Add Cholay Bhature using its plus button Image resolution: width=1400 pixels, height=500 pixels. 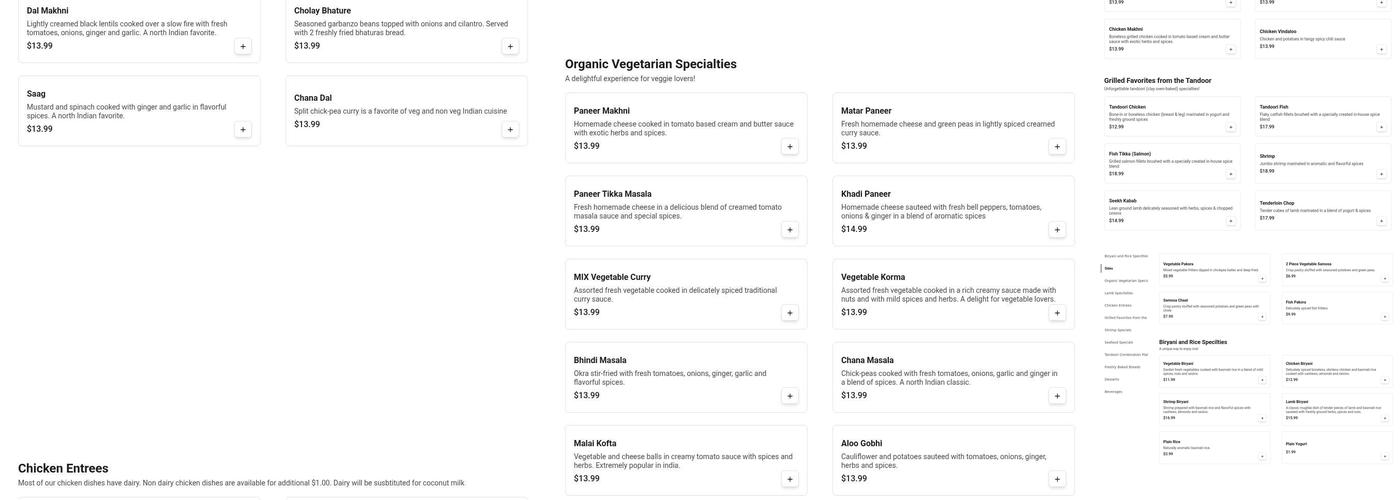pyautogui.click(x=510, y=46)
